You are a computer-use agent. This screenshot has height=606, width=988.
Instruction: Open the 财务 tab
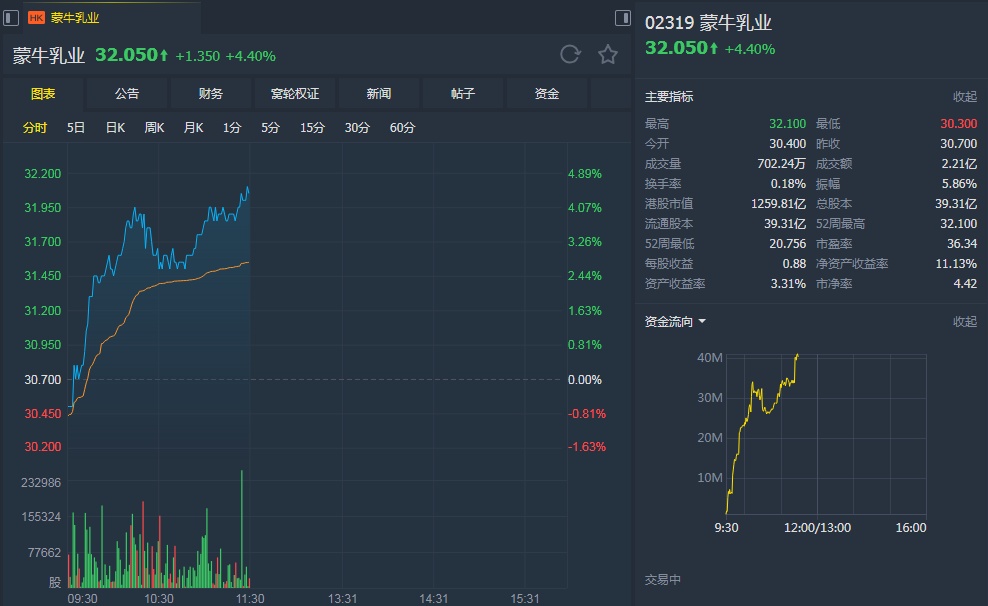click(211, 94)
